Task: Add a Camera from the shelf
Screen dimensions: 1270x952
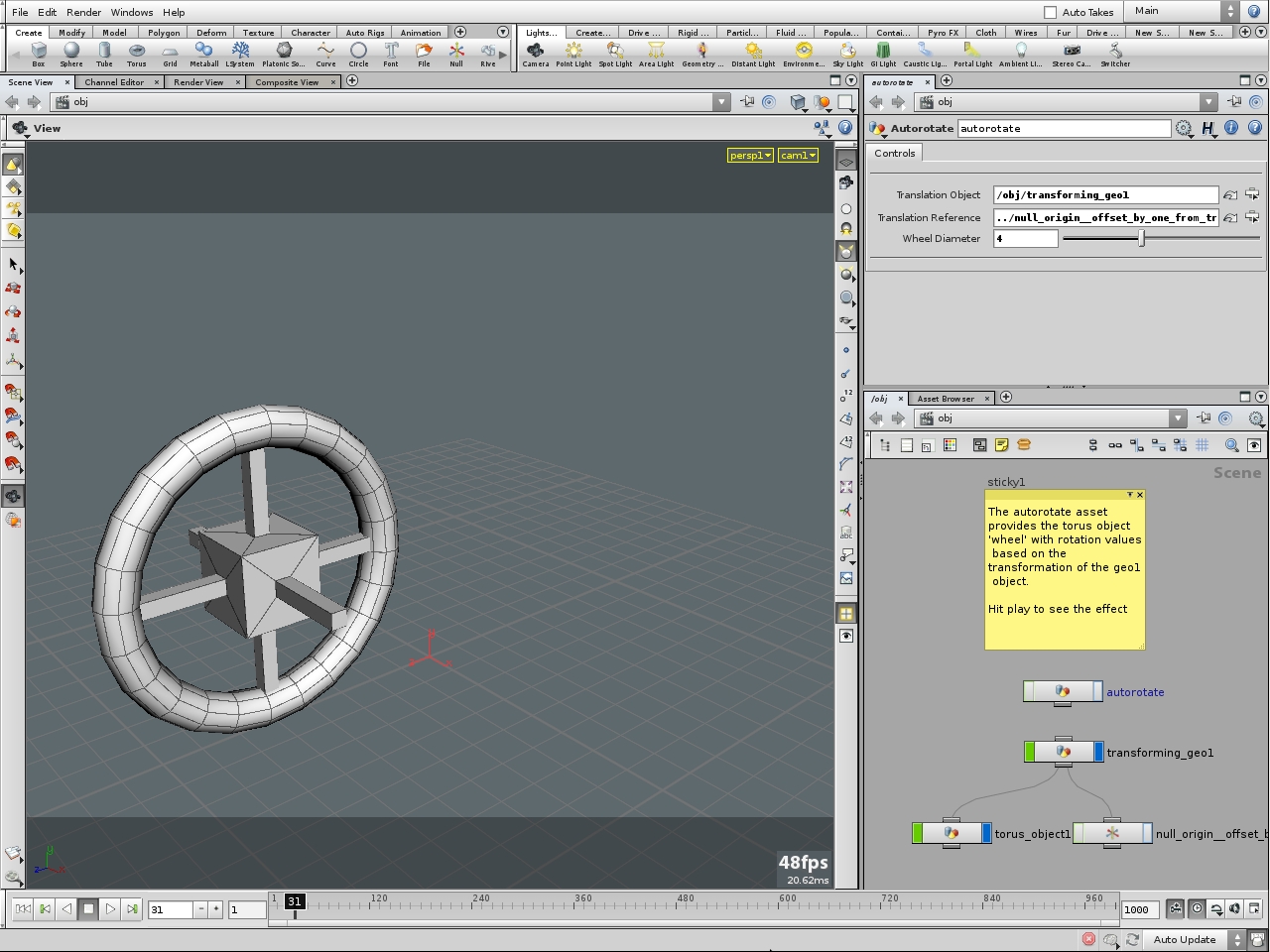Action: click(536, 54)
